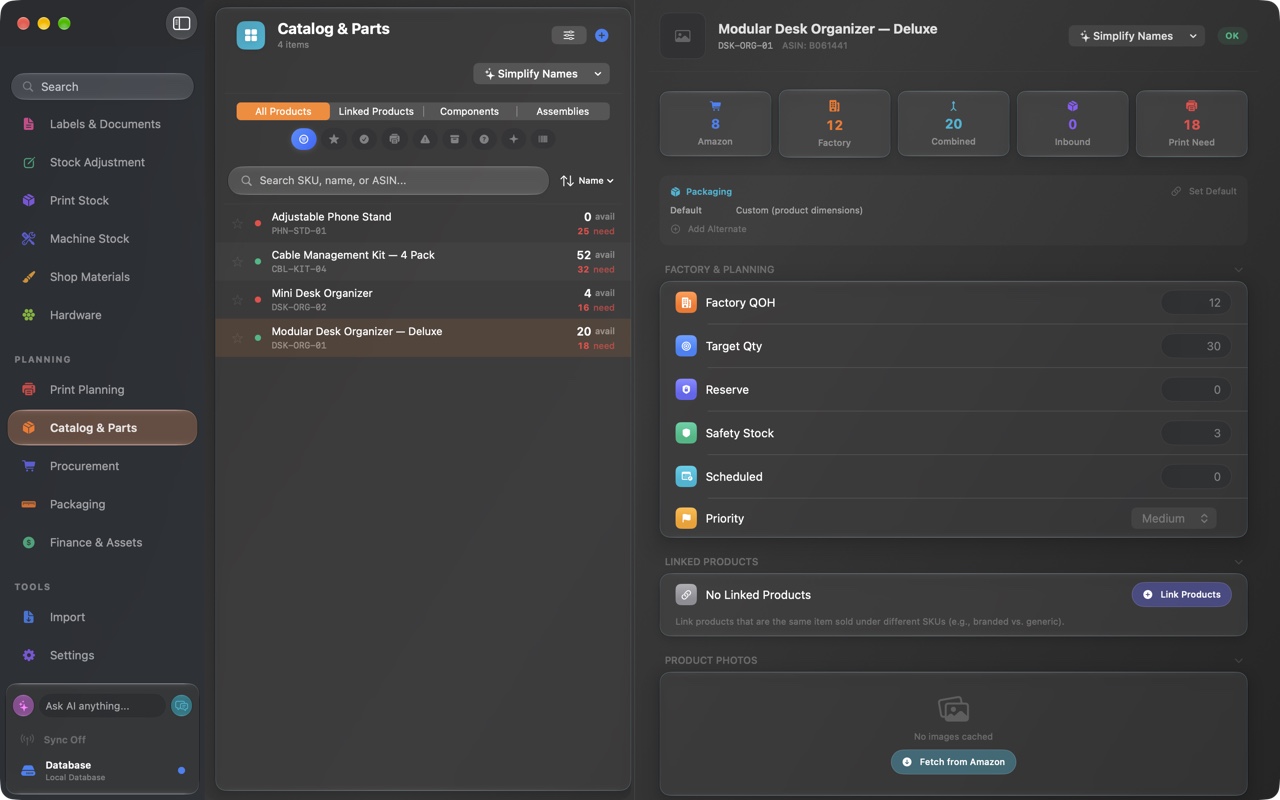Open Simplify Names dropdown in detail header

coord(1136,36)
